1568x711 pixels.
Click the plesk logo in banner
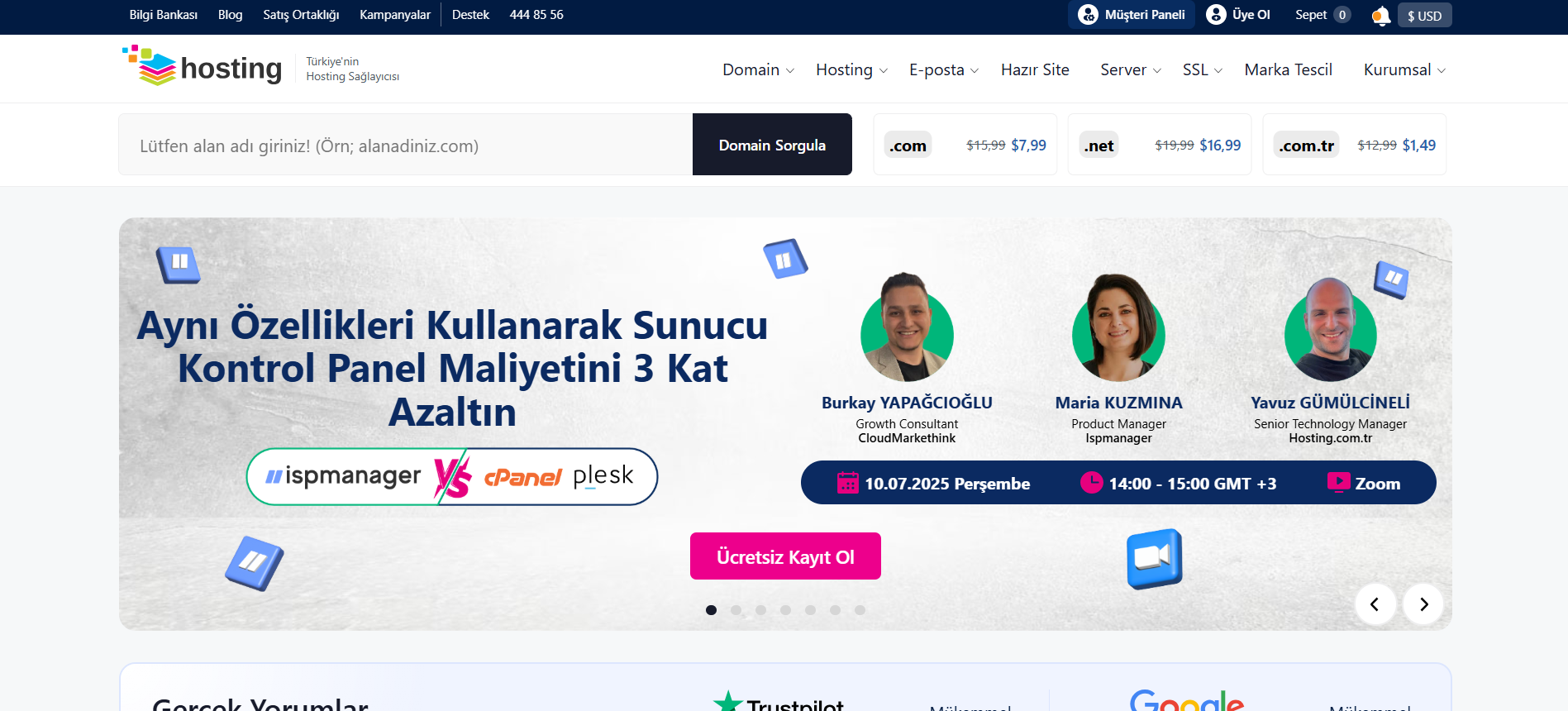point(603,476)
